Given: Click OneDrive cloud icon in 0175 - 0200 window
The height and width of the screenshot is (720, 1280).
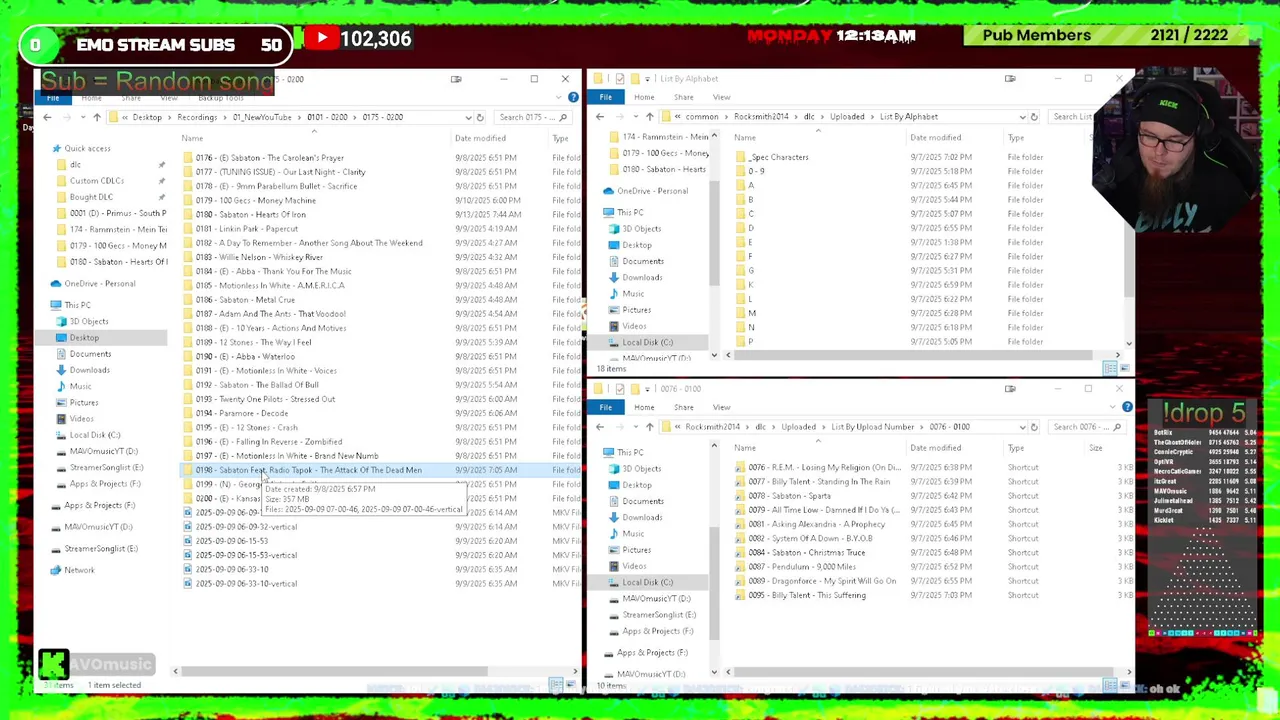Looking at the screenshot, I should click(56, 284).
